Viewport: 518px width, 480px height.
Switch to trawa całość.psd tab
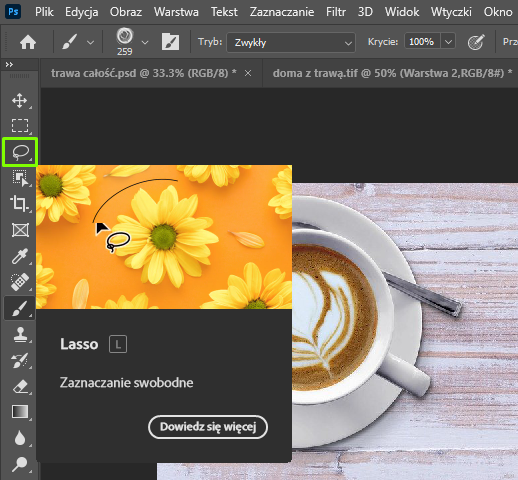coord(143,73)
